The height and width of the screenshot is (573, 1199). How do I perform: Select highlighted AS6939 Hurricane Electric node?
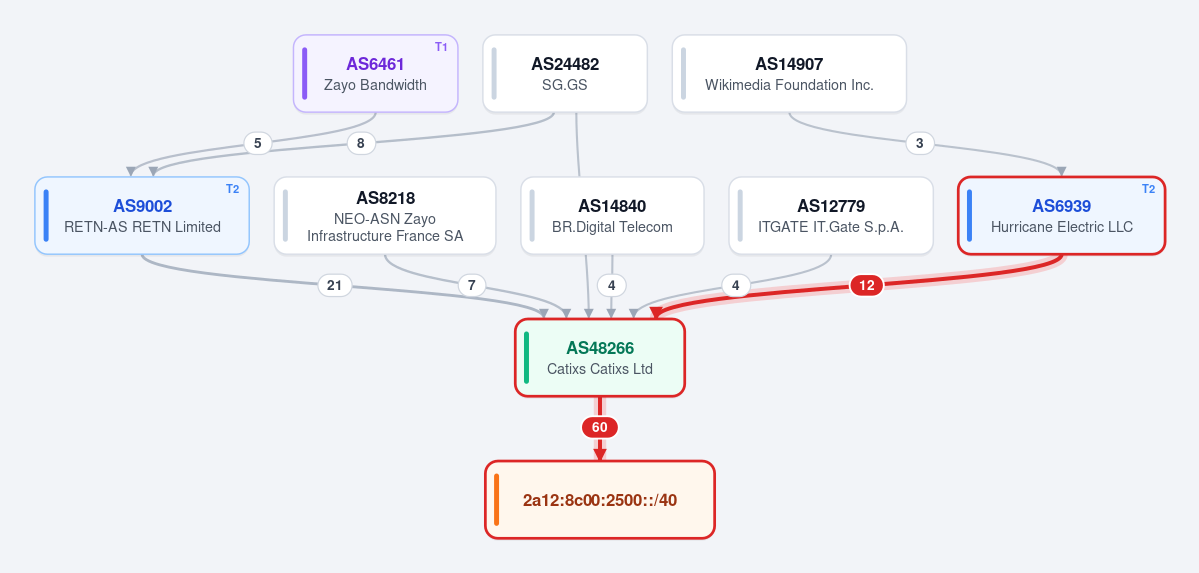[1062, 216]
